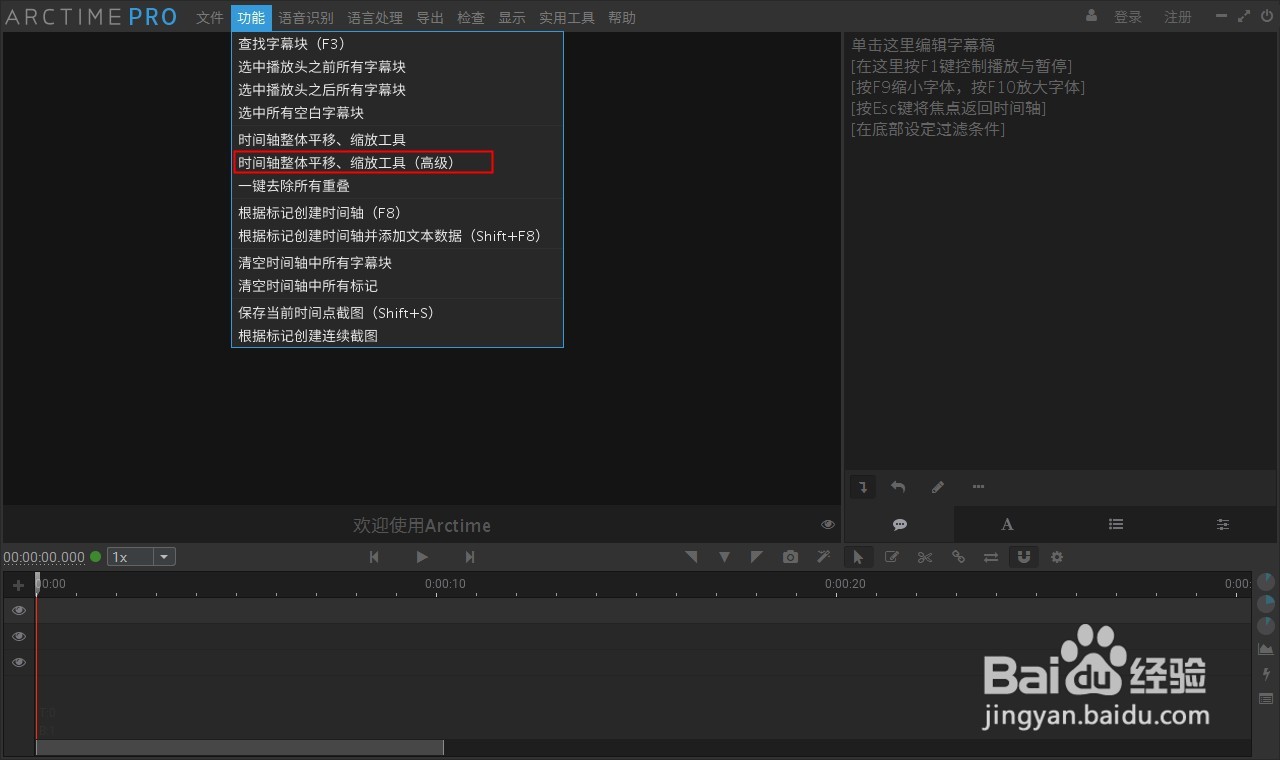1280x760 pixels.
Task: Click the ellipsis icon for more options
Action: pyautogui.click(x=978, y=486)
